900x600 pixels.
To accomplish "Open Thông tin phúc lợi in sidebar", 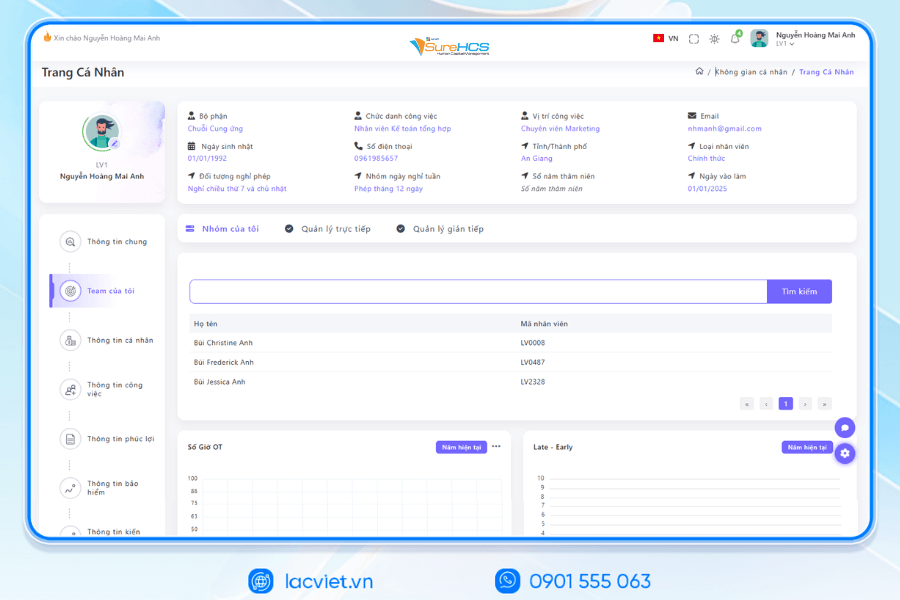I will pyautogui.click(x=120, y=439).
